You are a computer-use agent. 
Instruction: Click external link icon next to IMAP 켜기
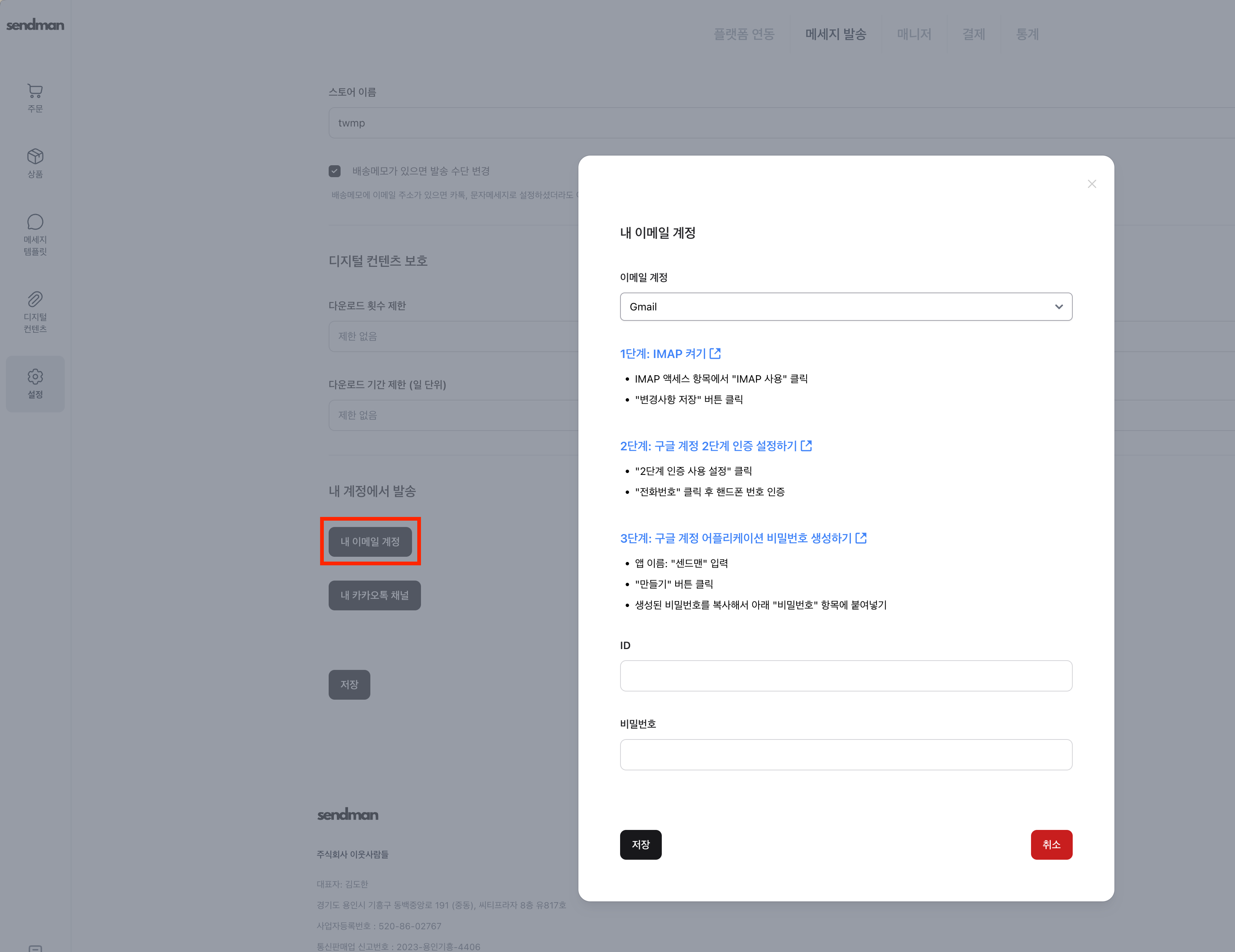715,353
